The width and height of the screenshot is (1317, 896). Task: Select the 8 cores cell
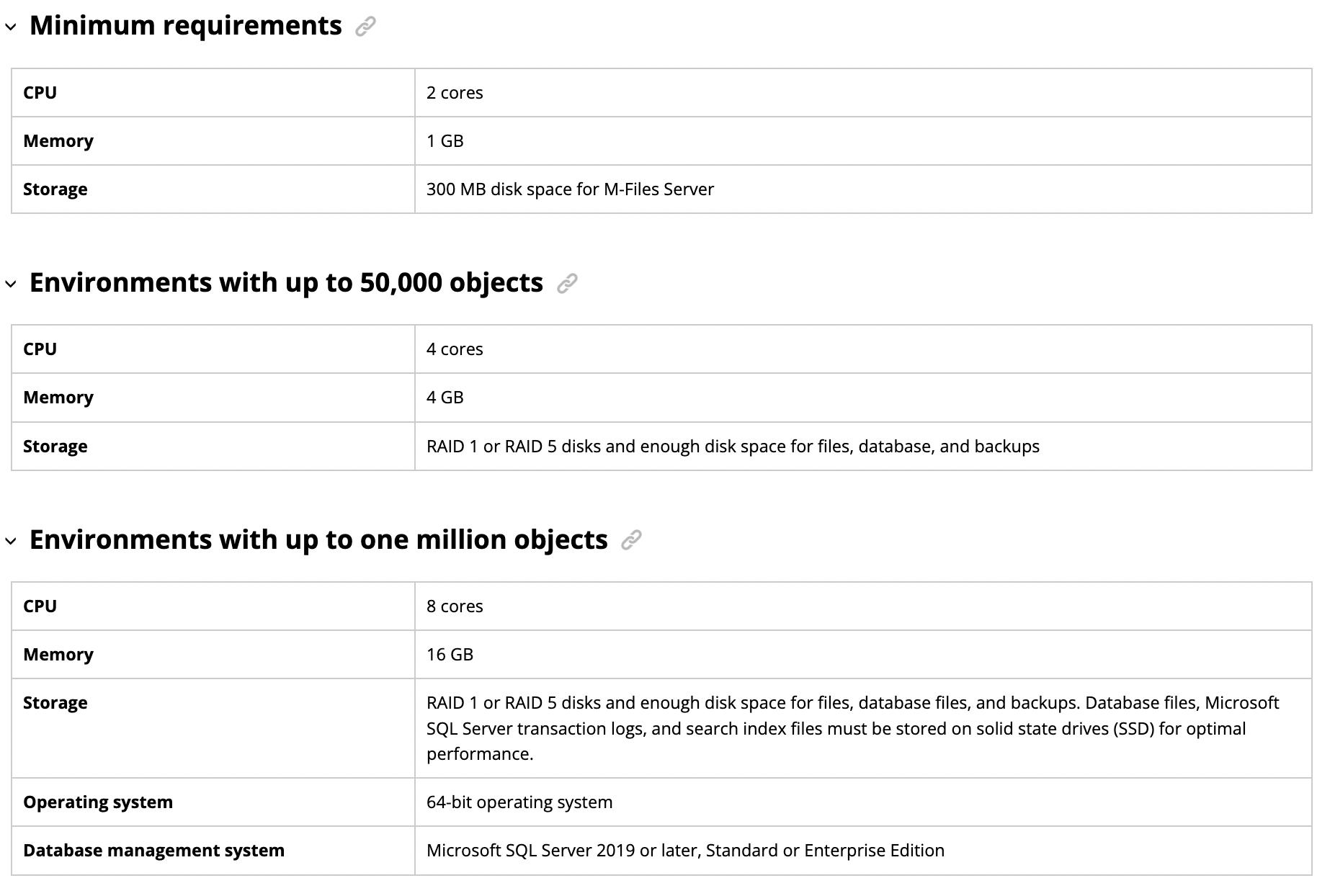pyautogui.click(x=863, y=606)
